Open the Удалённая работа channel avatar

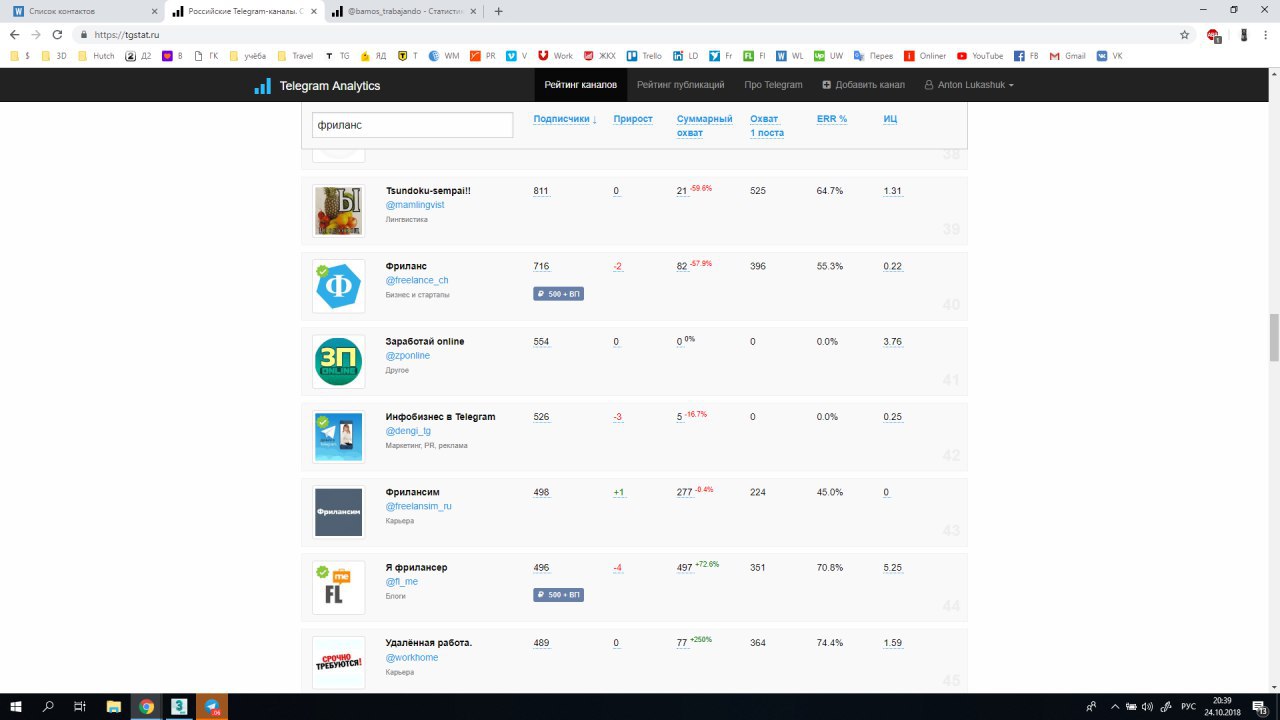(338, 662)
